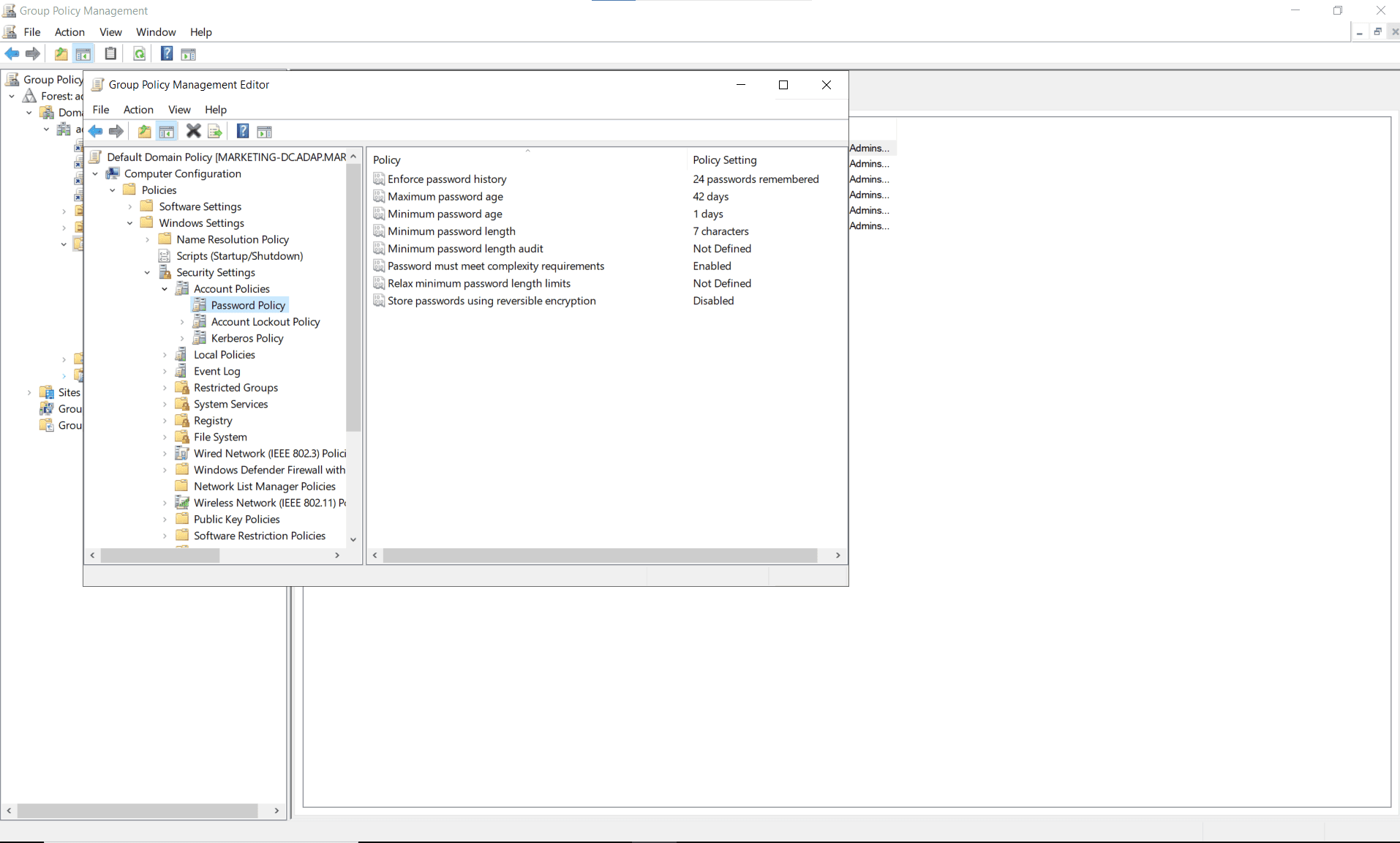Click the Event Log tree icon
This screenshot has width=1400, height=843.
click(x=182, y=371)
